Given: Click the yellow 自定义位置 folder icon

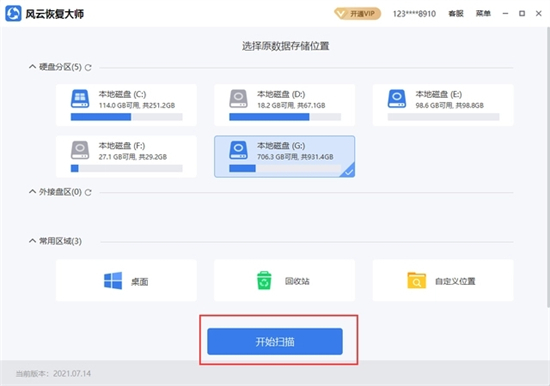Looking at the screenshot, I should (x=417, y=280).
